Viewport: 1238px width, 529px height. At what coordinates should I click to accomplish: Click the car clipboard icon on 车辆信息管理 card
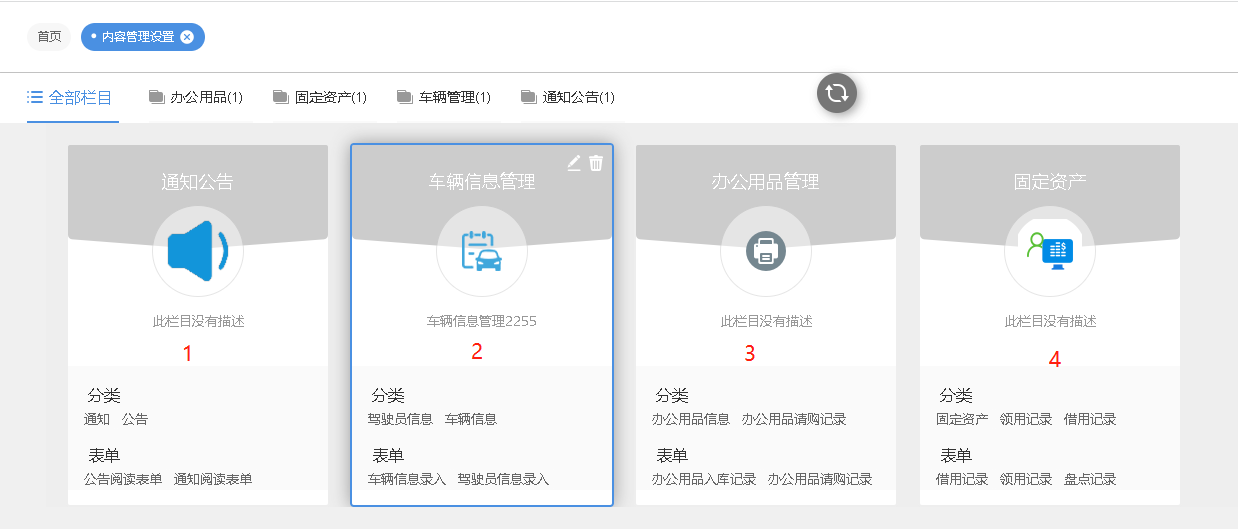pos(481,251)
